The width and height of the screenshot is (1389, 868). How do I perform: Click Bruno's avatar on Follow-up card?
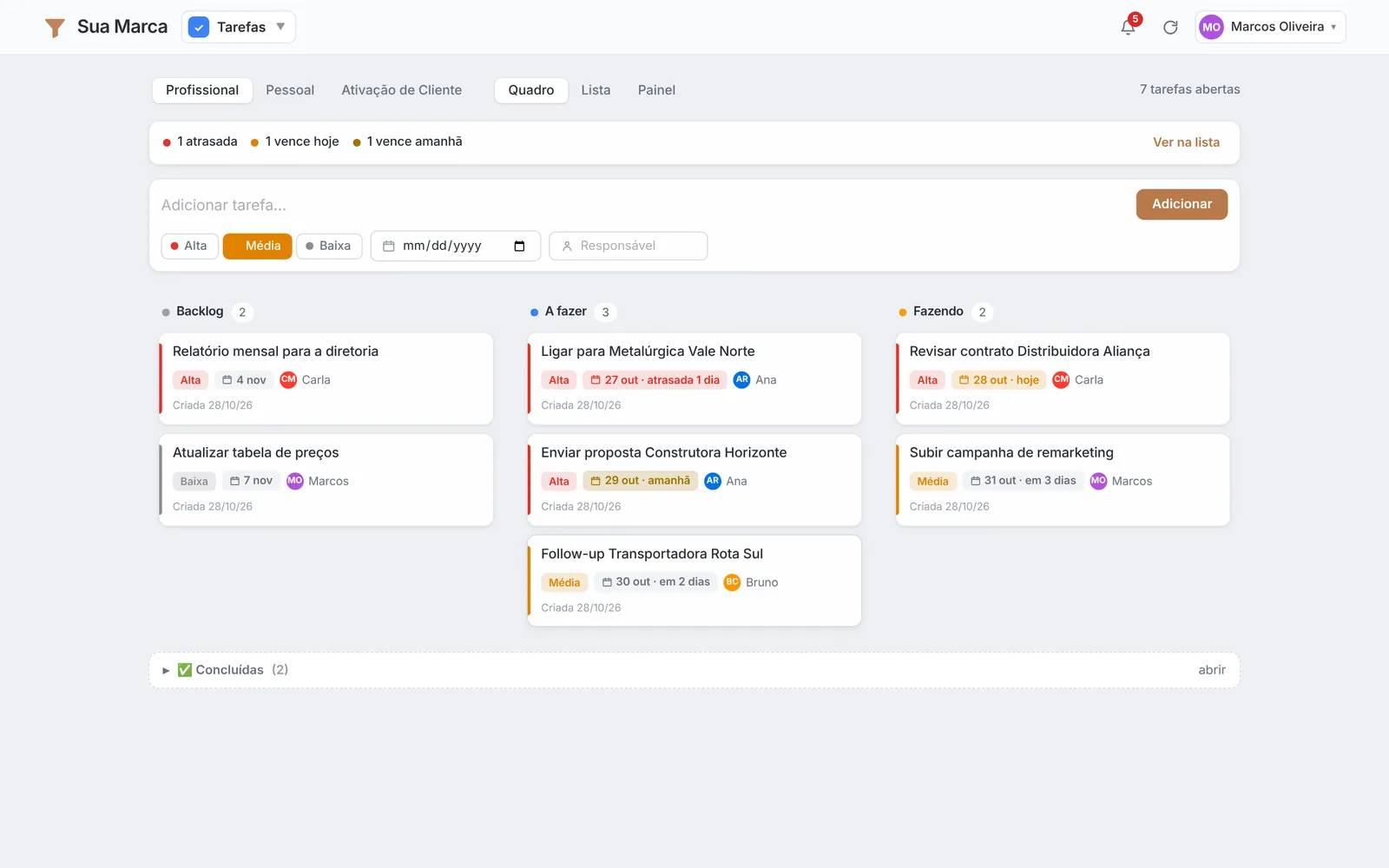[732, 582]
